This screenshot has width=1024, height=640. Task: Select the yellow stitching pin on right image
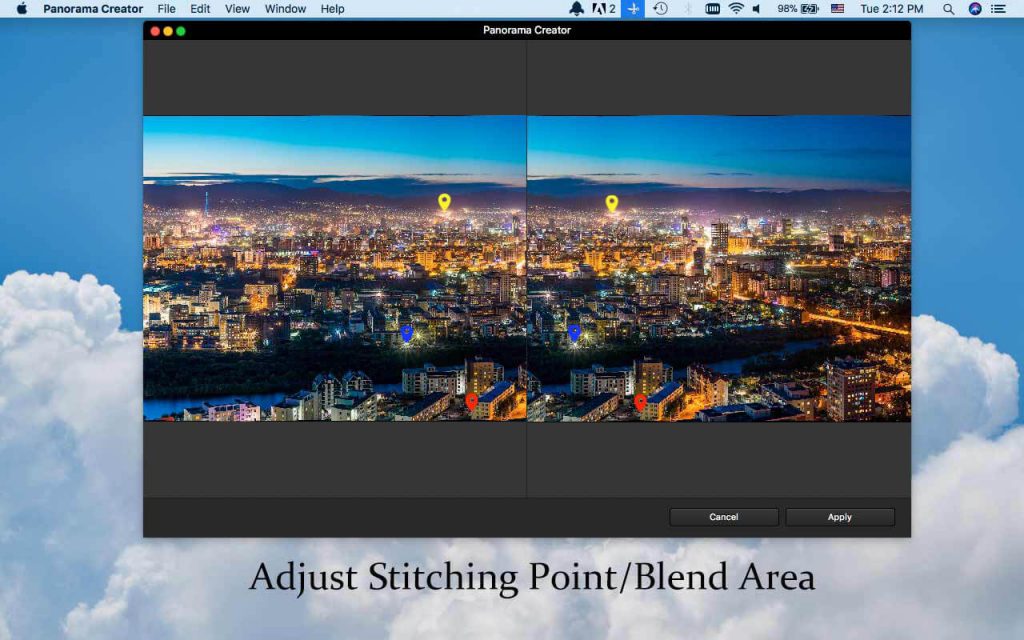613,200
